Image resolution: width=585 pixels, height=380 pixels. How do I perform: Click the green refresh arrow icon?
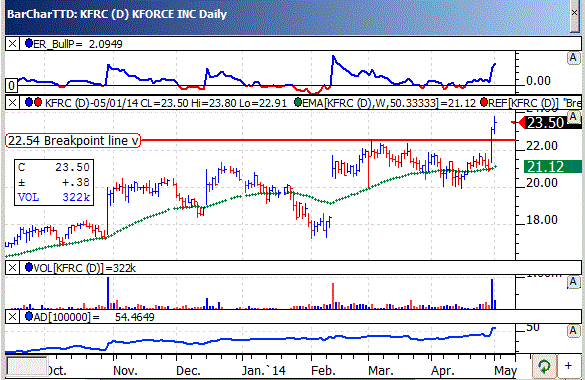pyautogui.click(x=544, y=366)
